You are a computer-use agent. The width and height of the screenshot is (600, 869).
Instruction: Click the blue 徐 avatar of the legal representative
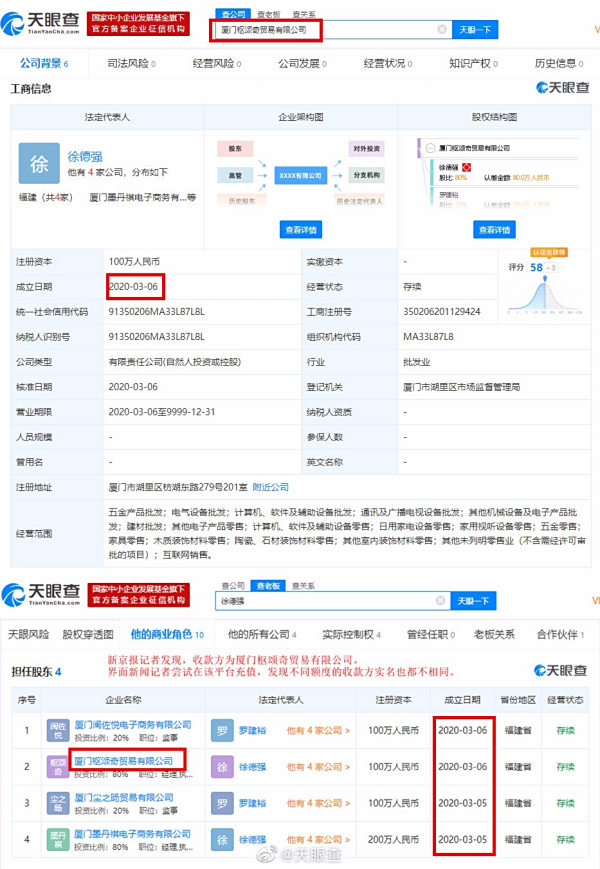[x=39, y=163]
